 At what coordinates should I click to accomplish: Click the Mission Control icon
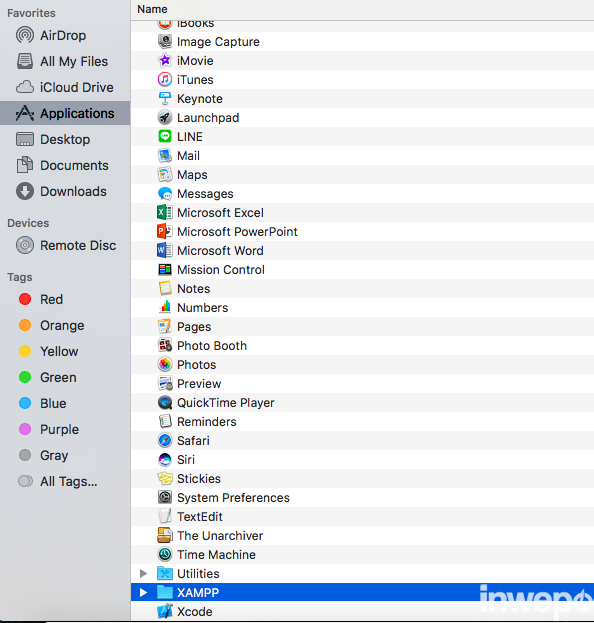tap(165, 269)
